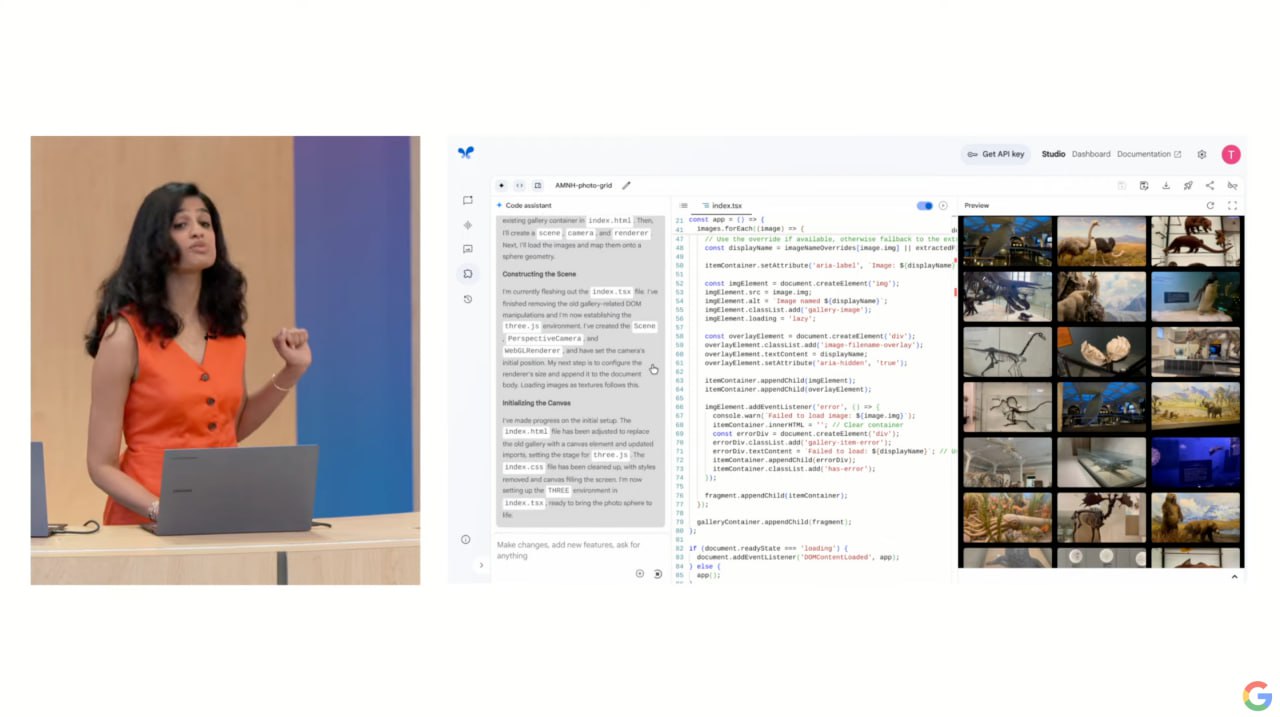Click the Get API key button
The height and width of the screenshot is (717, 1280).
pyautogui.click(x=996, y=154)
